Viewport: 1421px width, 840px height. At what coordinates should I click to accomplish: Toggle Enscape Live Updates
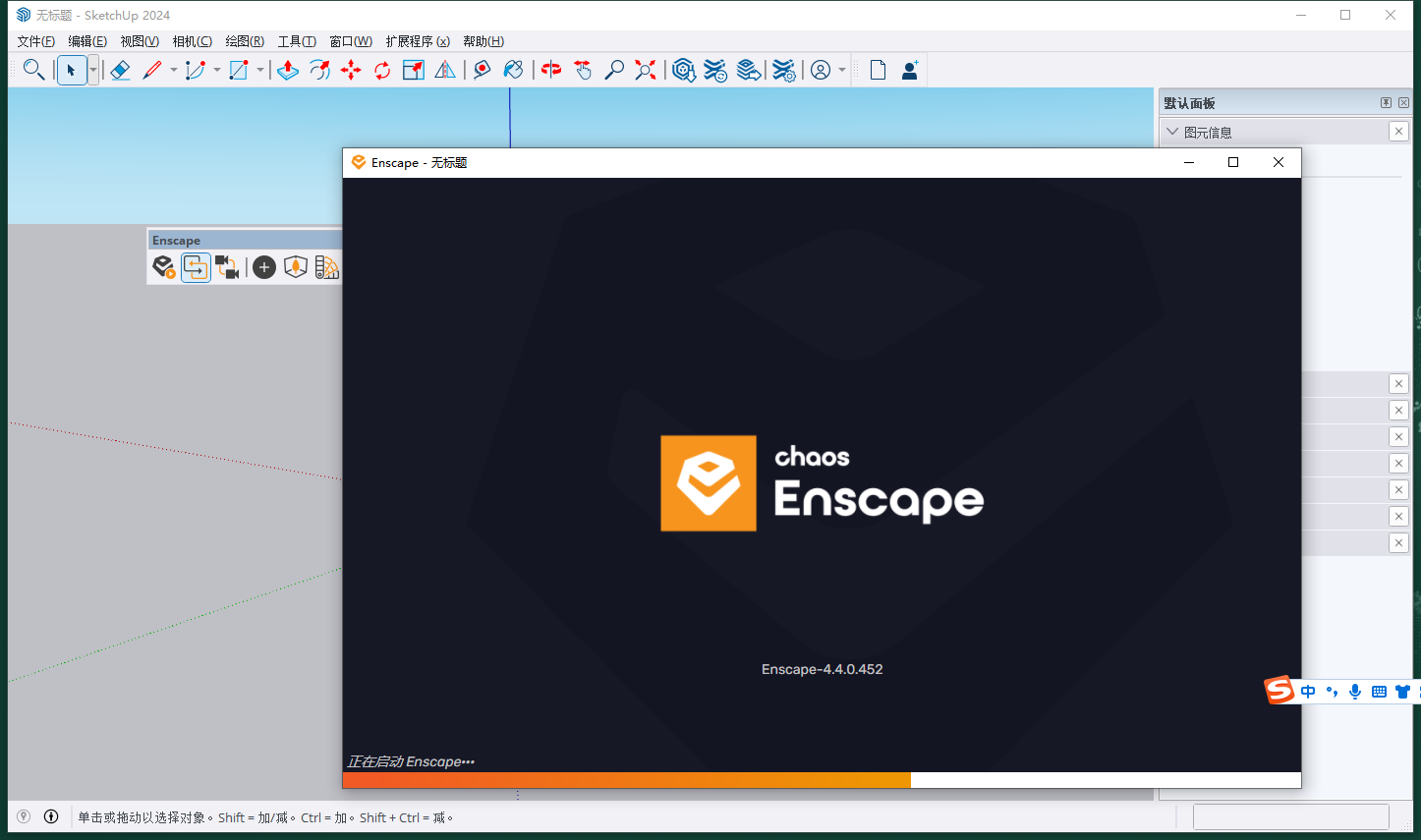tap(197, 267)
